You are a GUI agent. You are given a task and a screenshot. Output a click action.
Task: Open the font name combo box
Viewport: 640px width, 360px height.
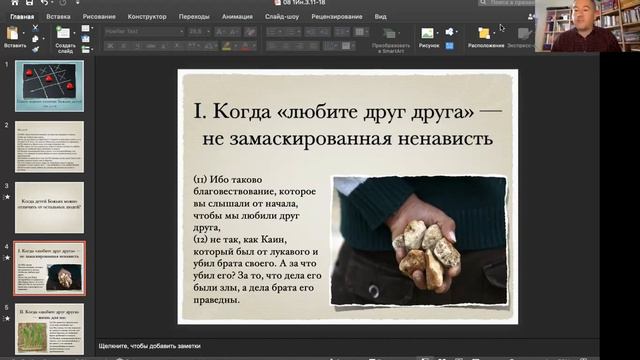click(144, 31)
